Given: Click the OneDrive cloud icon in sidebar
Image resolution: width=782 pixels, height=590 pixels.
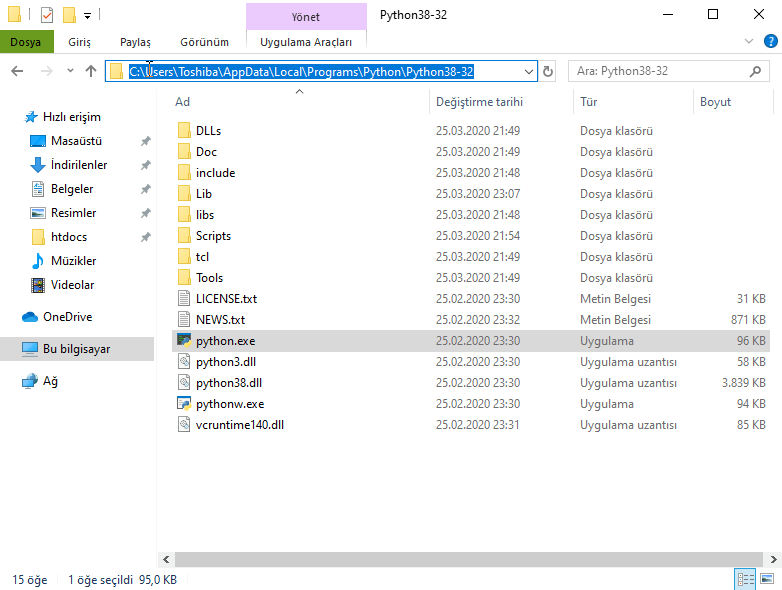Looking at the screenshot, I should coord(30,317).
